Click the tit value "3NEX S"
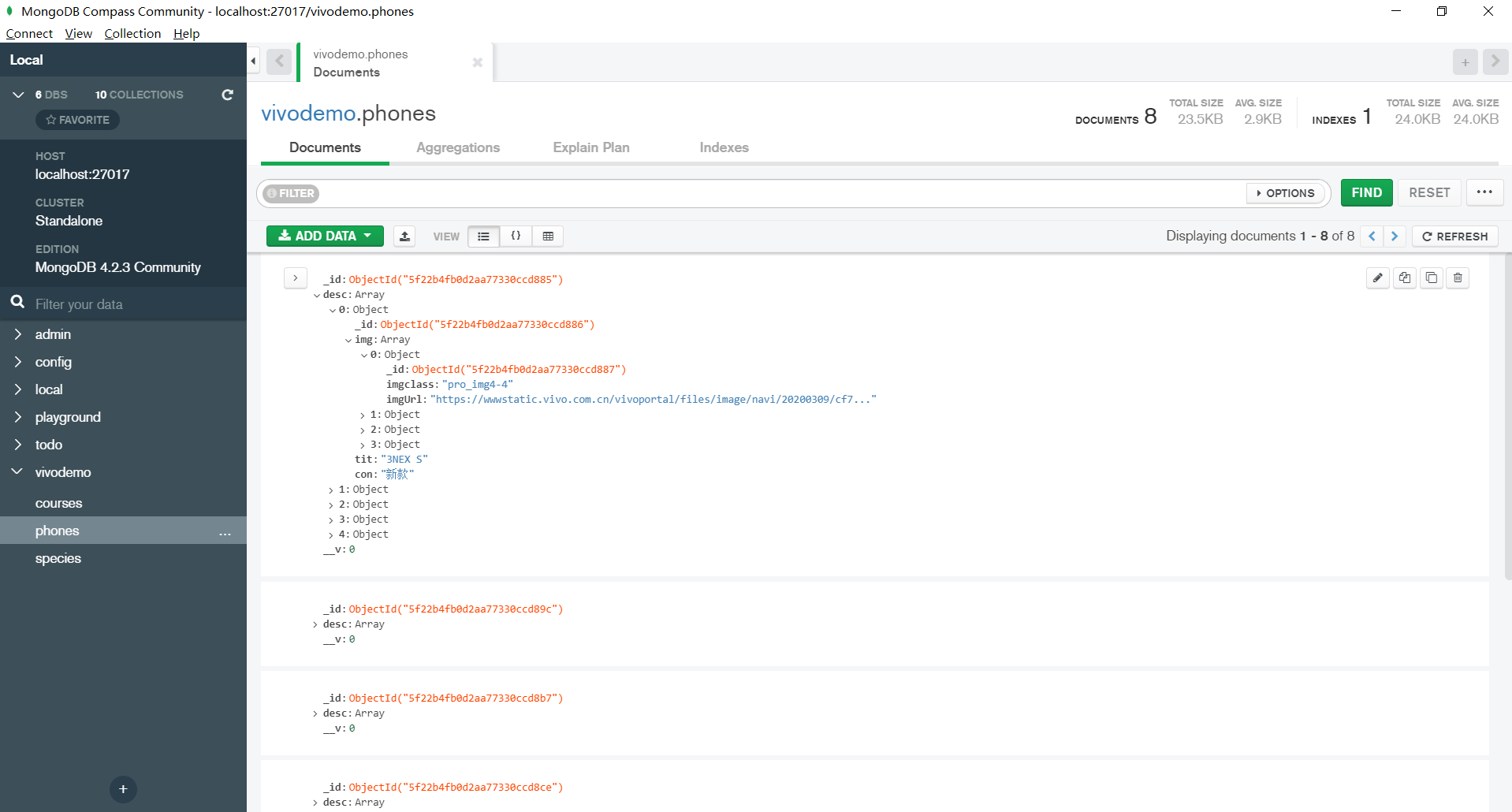 point(404,460)
